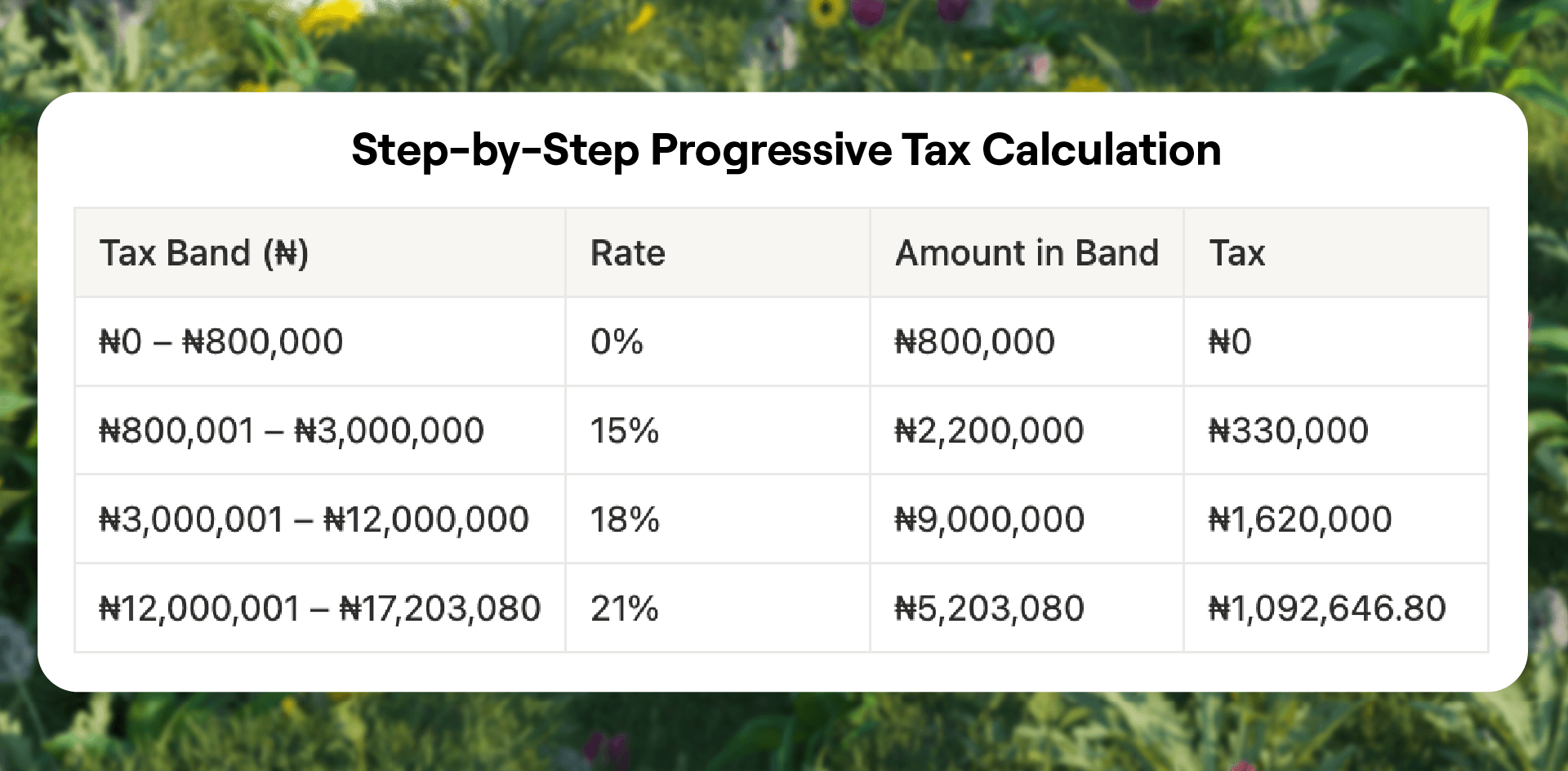Select the 18% rate cell
This screenshot has height=771, width=1568.
pyautogui.click(x=625, y=519)
